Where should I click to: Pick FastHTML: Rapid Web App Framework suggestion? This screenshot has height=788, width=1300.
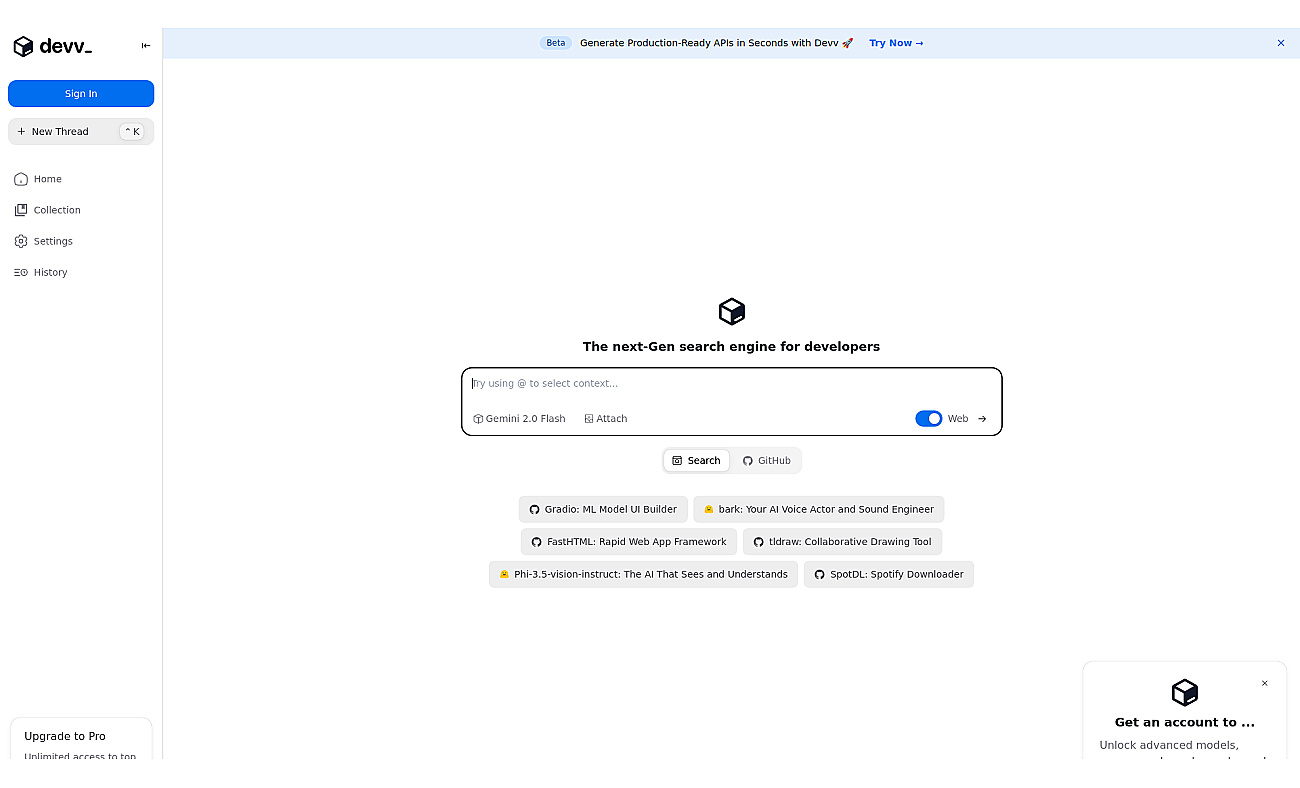click(629, 542)
